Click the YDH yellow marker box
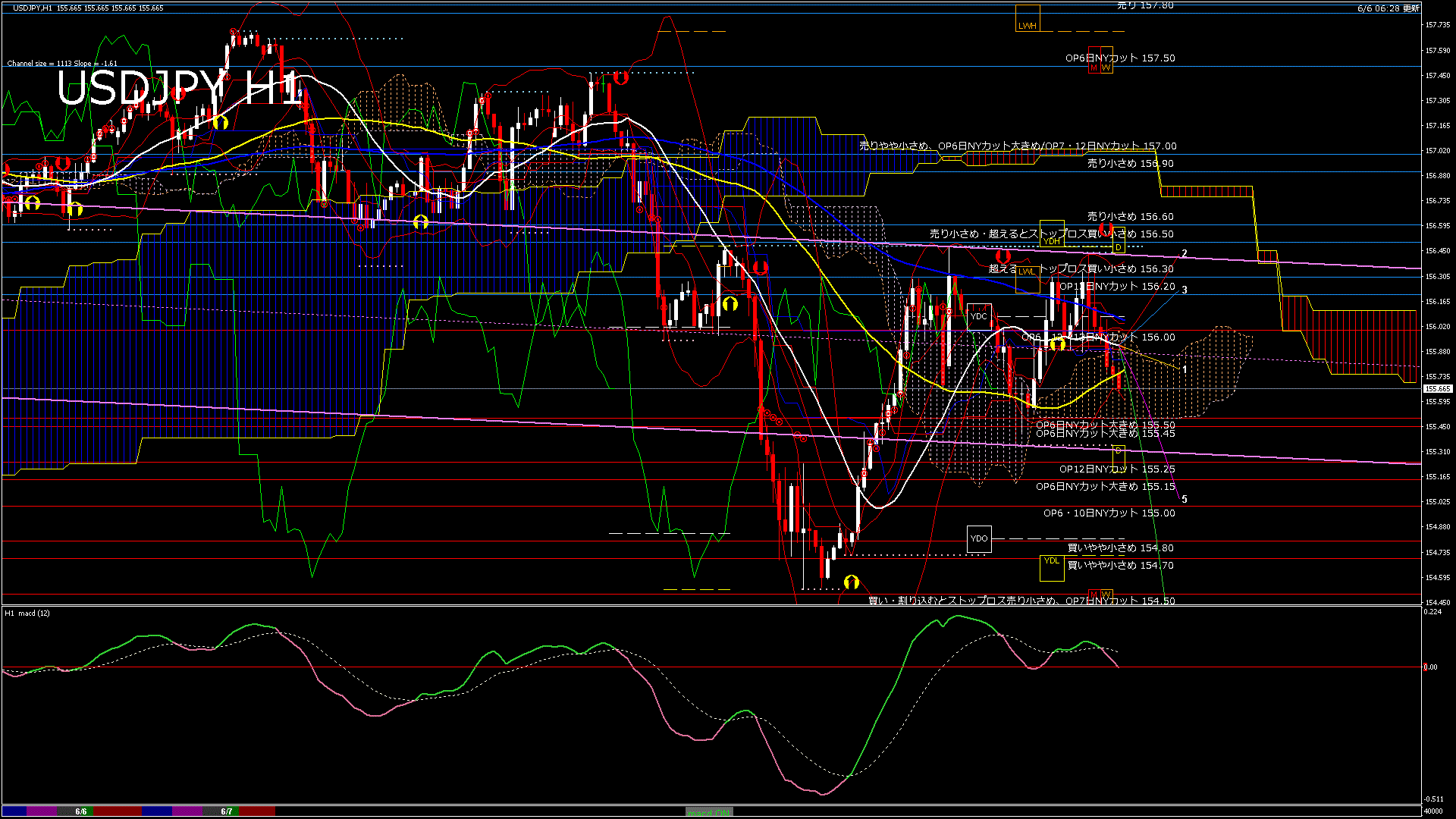 tap(1052, 233)
